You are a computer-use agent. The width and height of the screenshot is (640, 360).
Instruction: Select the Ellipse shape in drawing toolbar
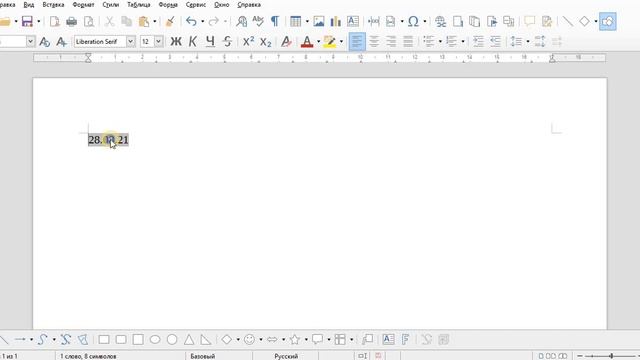point(155,339)
